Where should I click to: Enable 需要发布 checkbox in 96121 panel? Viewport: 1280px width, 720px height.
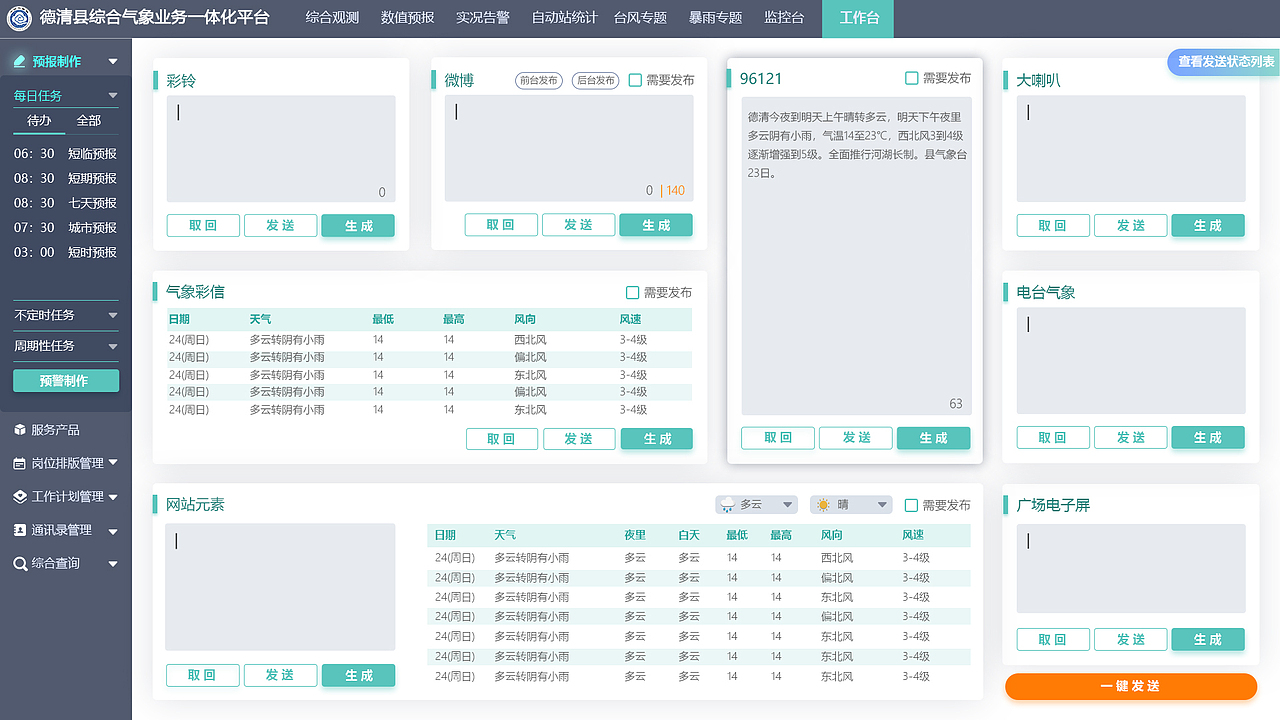(911, 78)
